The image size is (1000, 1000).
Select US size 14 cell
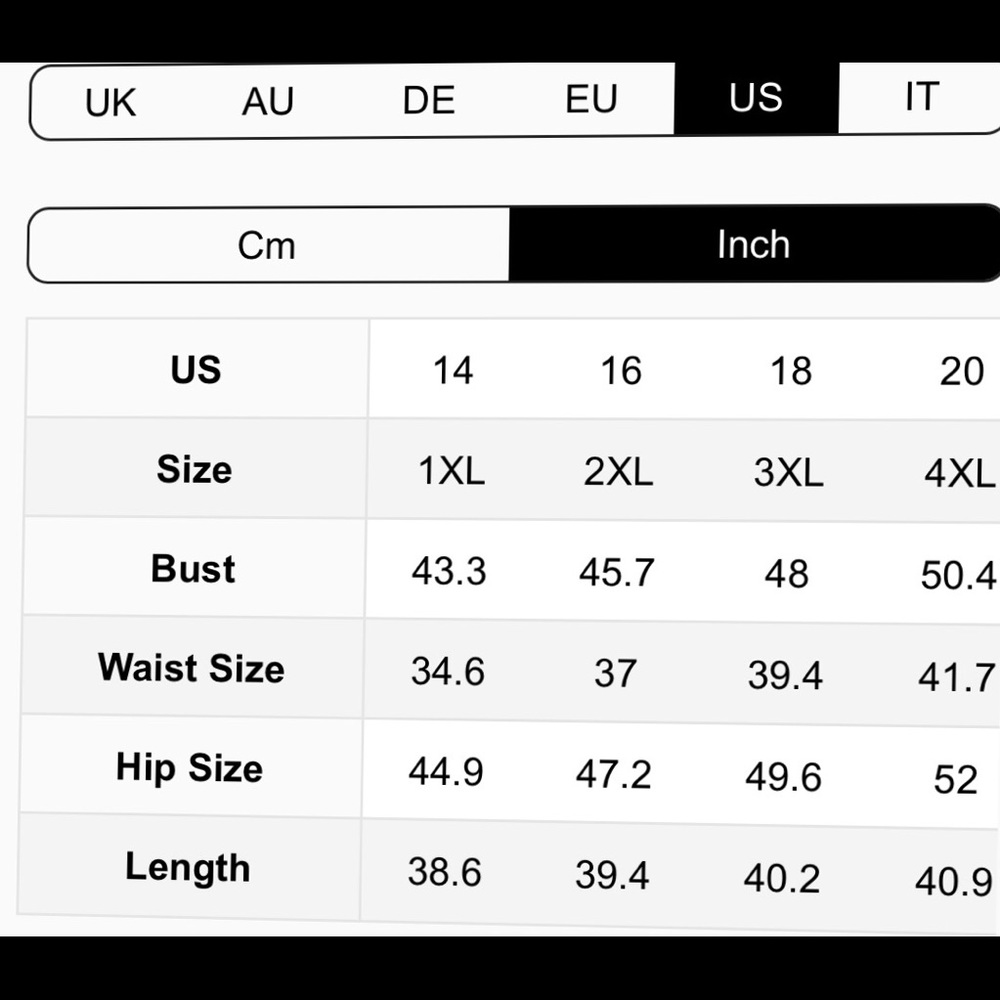(x=452, y=371)
